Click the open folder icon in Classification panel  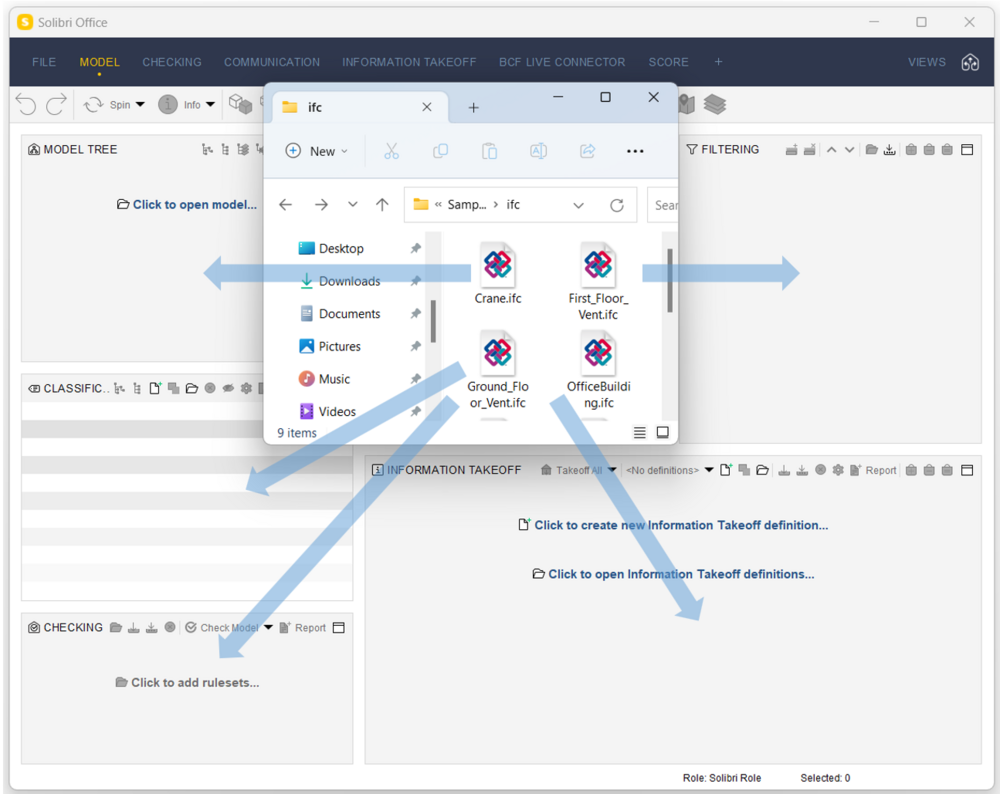(x=191, y=388)
